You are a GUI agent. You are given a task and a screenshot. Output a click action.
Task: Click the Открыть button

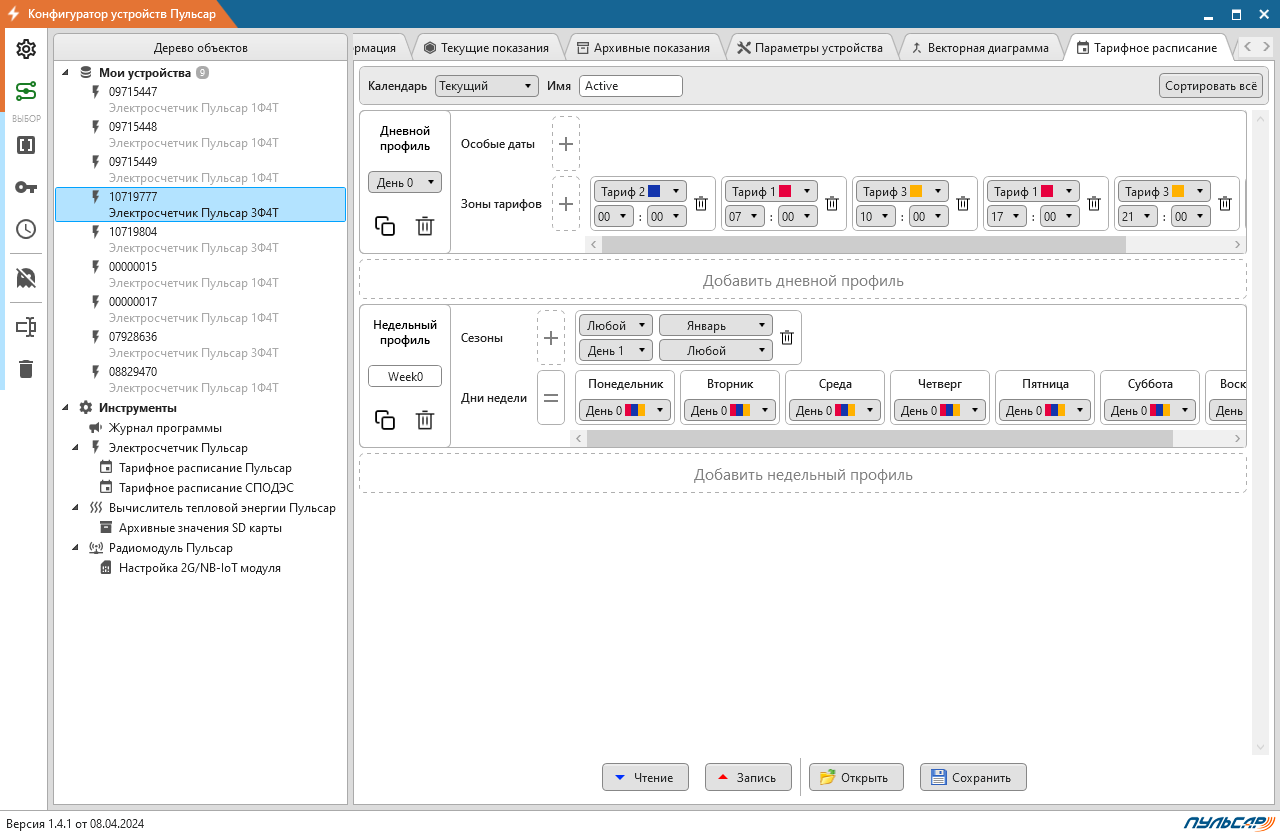[x=856, y=777]
